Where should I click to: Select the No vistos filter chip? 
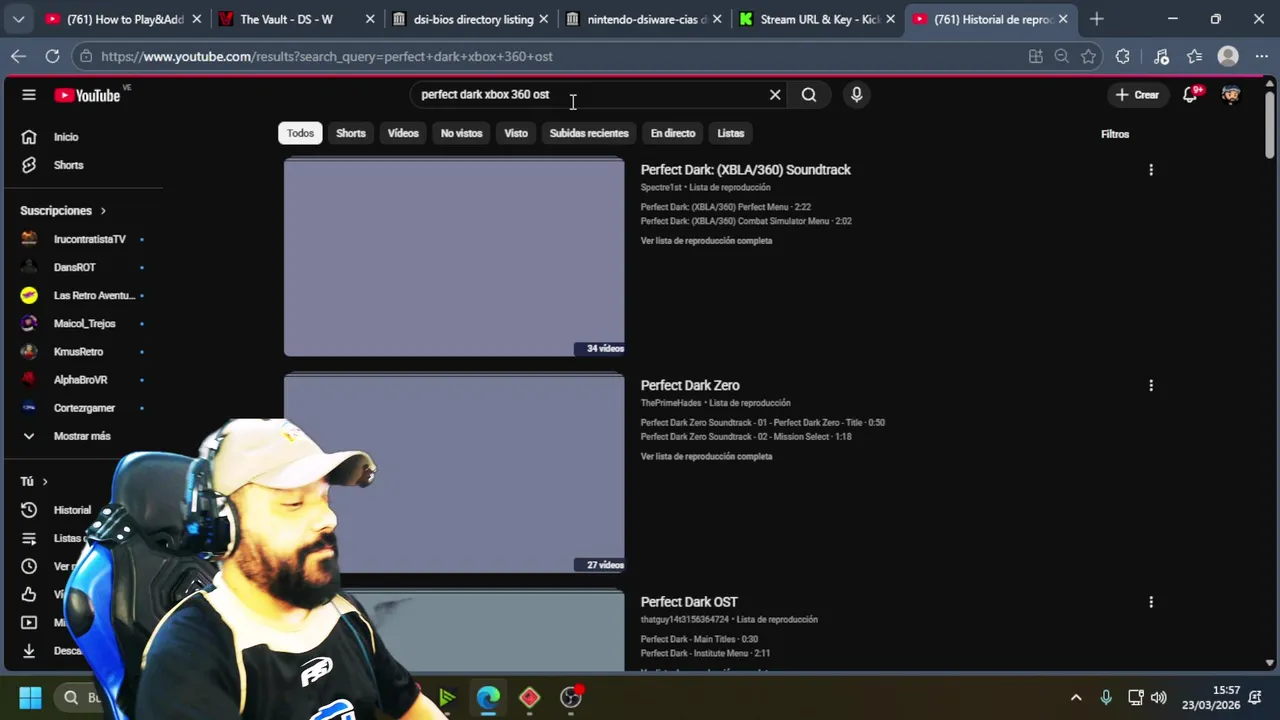(461, 133)
